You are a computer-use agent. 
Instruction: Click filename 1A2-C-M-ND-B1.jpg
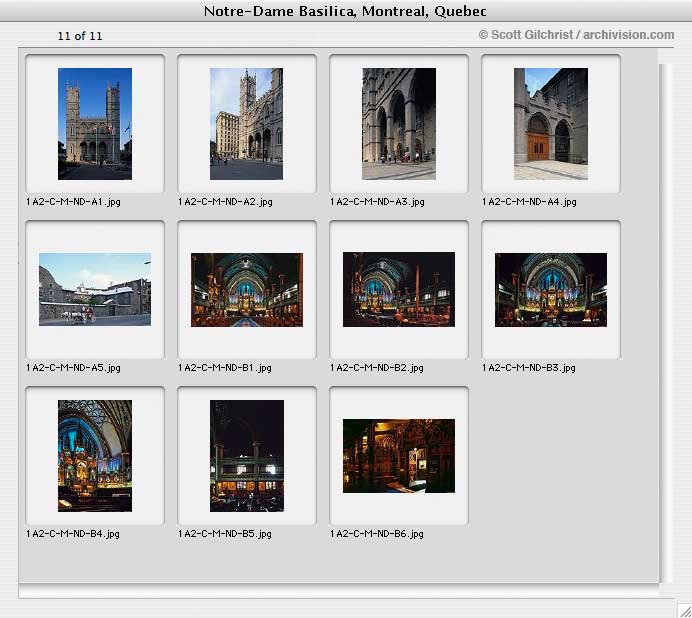pos(225,368)
